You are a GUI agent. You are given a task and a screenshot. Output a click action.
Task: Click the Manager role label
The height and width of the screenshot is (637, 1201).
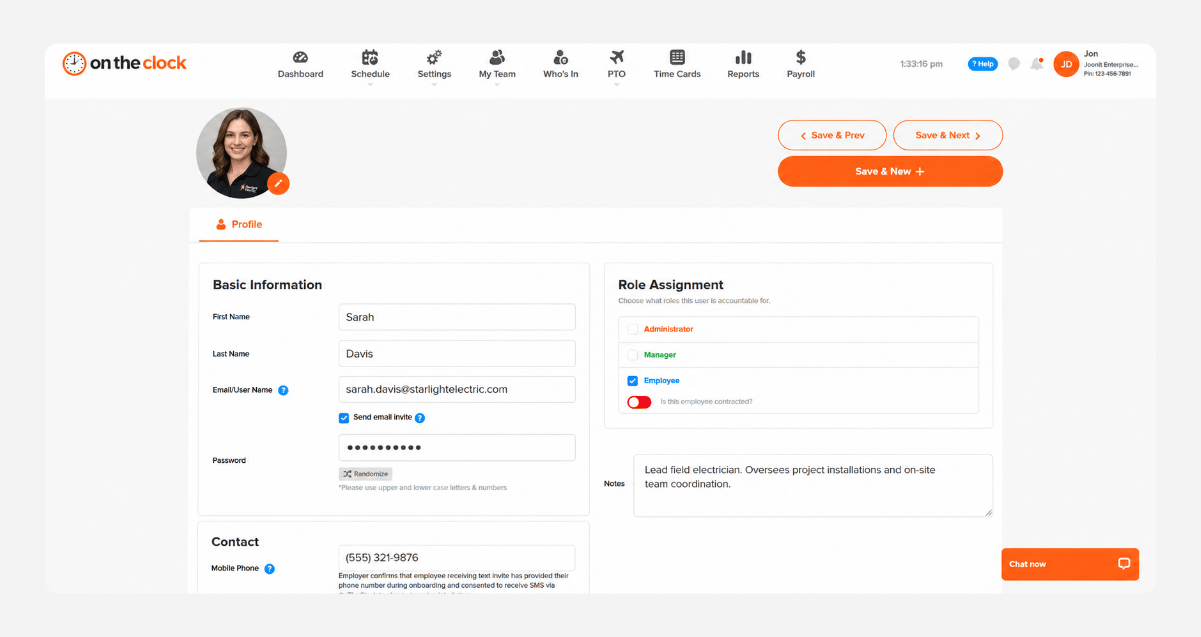click(x=660, y=355)
